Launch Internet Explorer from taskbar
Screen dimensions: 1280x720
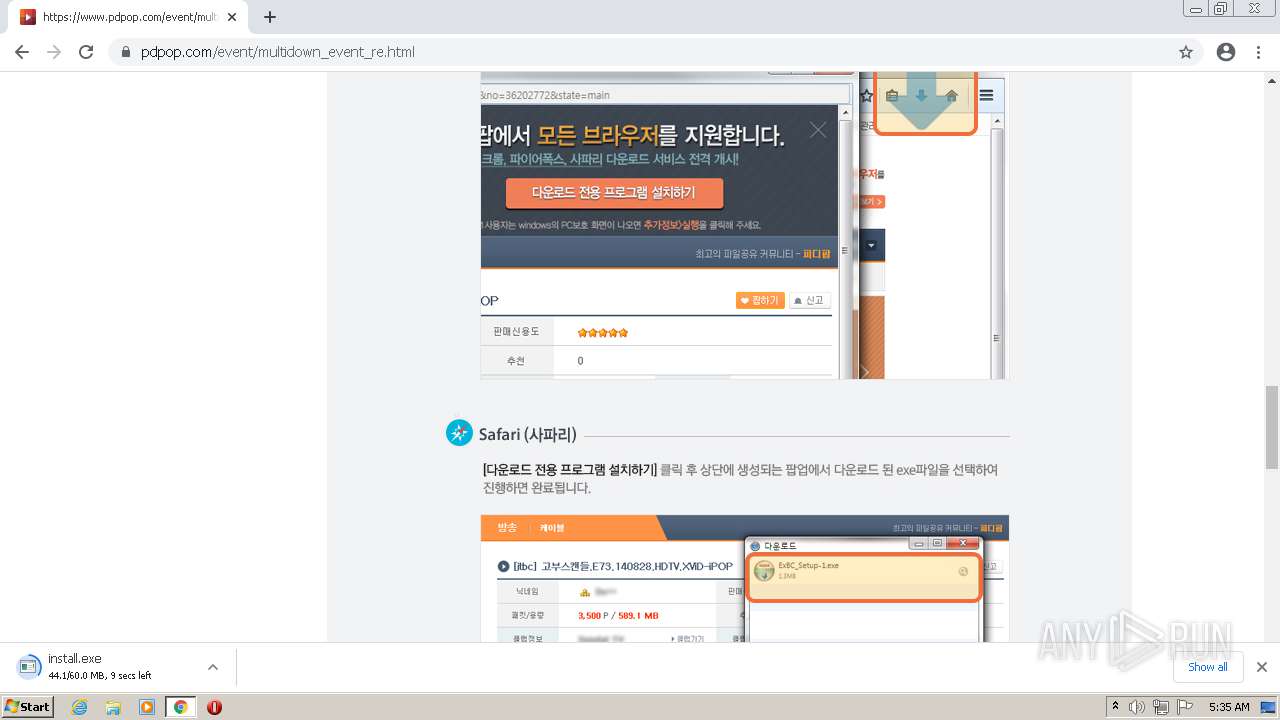tap(80, 707)
